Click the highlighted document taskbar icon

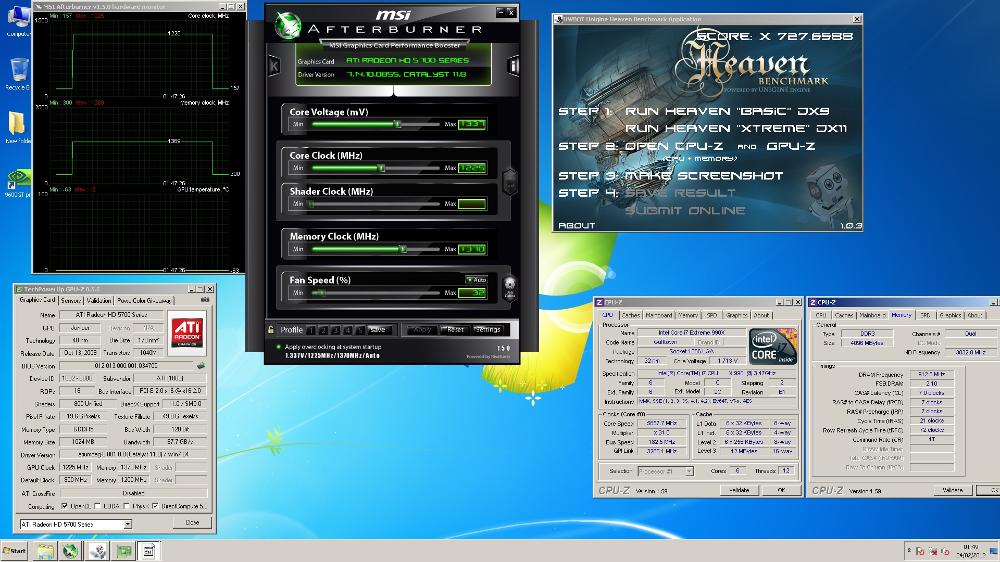(149, 551)
